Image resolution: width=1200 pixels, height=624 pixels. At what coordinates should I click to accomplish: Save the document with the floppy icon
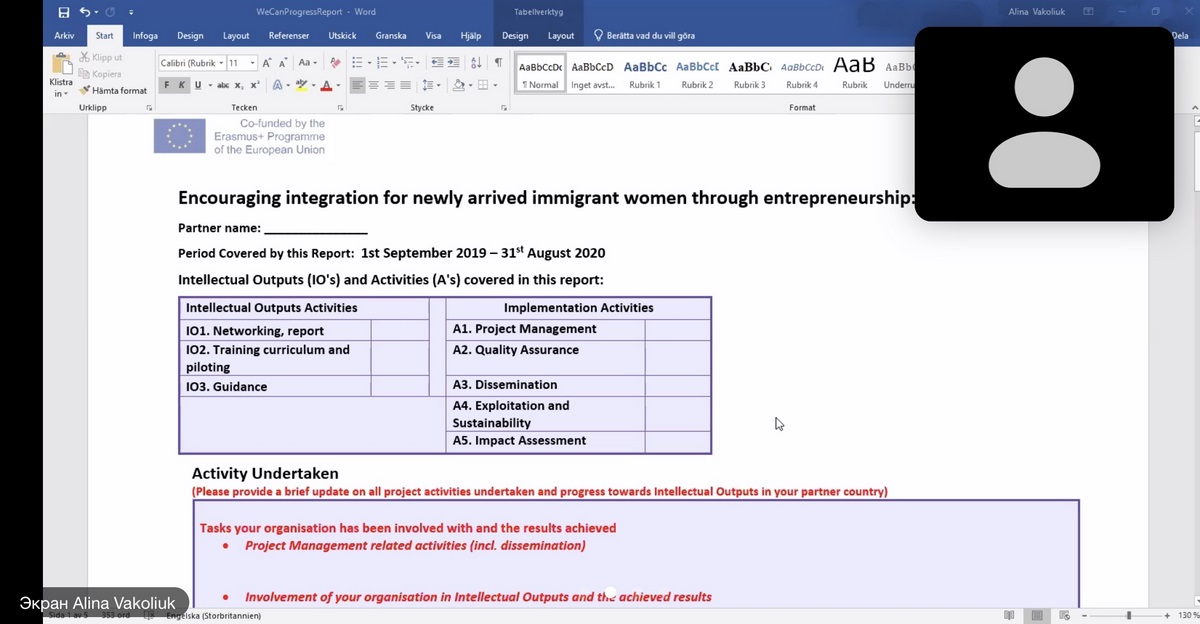coord(64,12)
